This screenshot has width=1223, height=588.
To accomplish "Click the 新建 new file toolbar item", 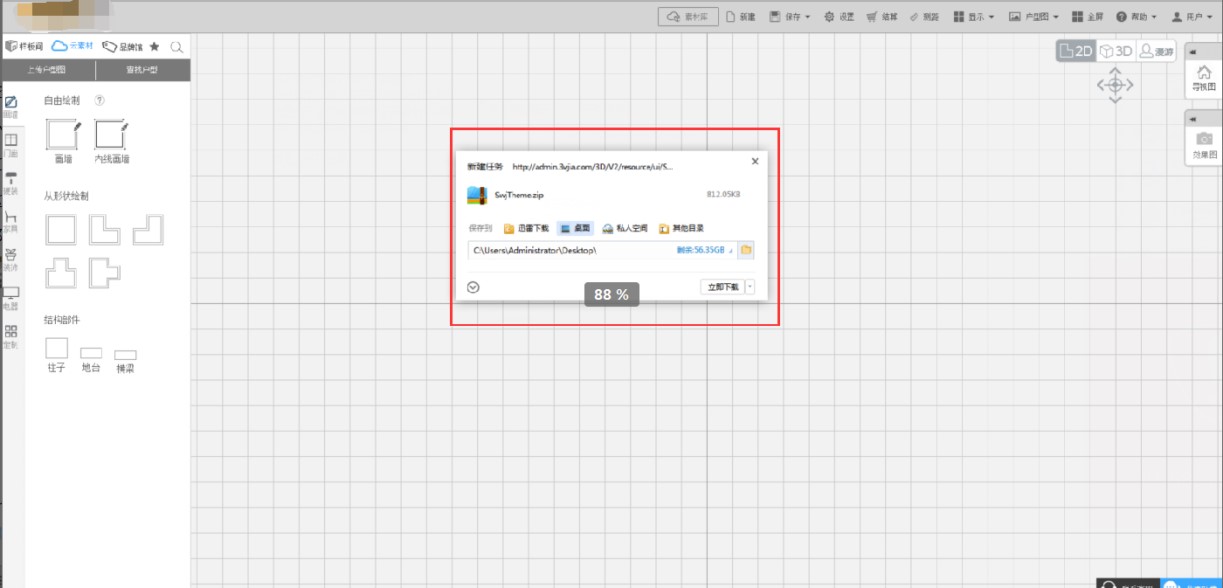I will (741, 17).
